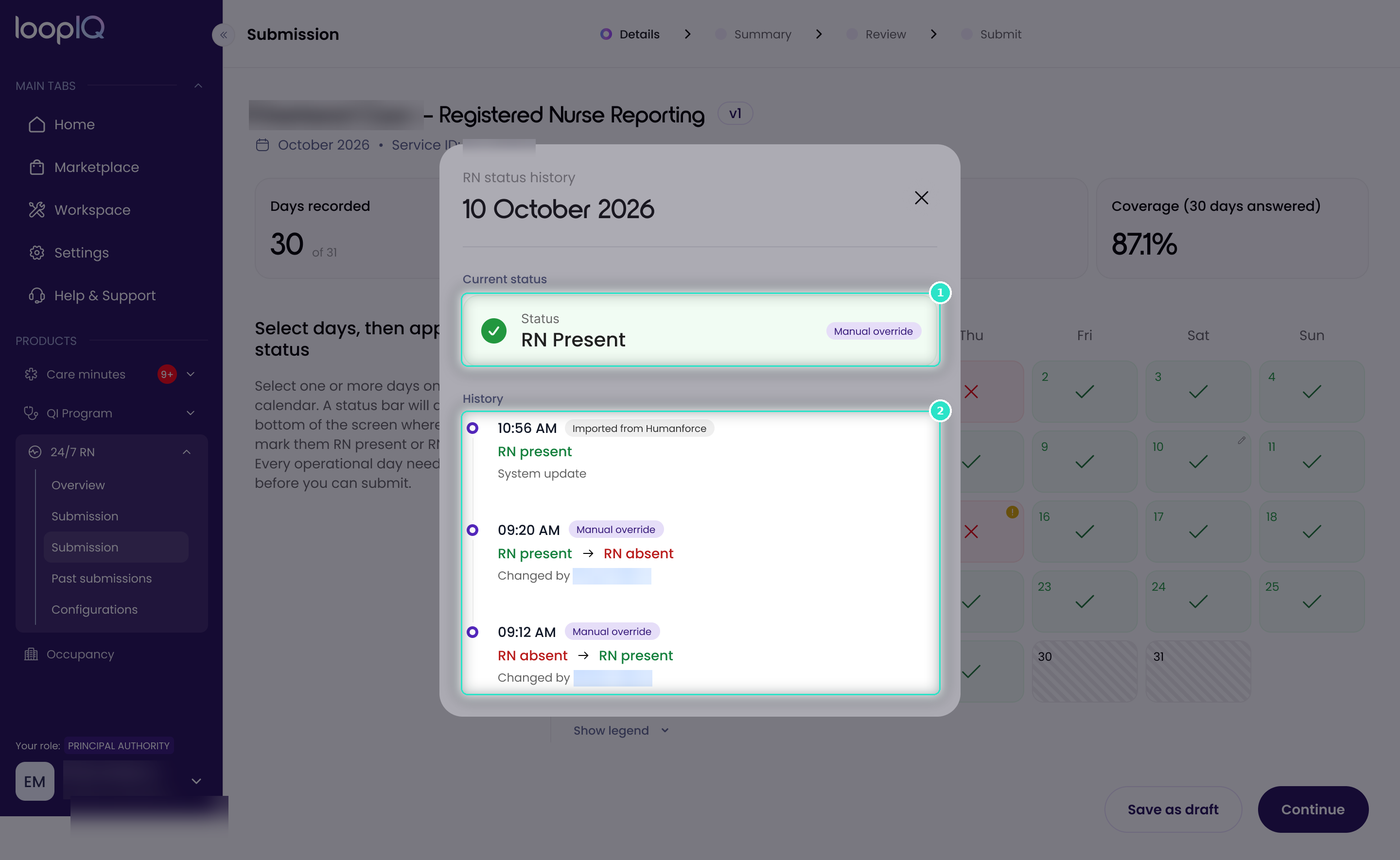Select calendar day 23
The image size is (1400, 860).
(1084, 602)
